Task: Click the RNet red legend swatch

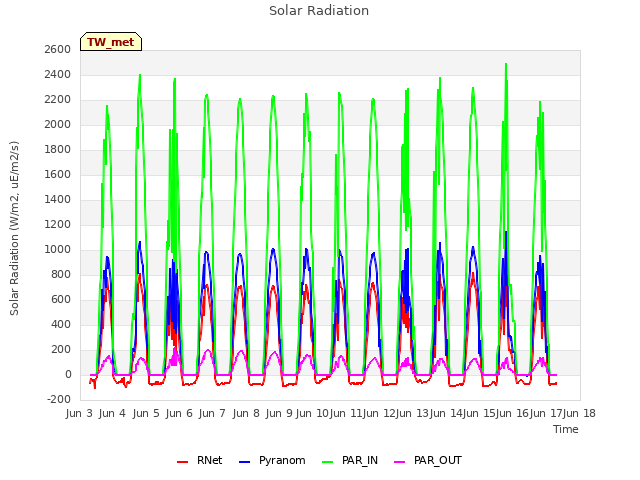Action: point(182,462)
